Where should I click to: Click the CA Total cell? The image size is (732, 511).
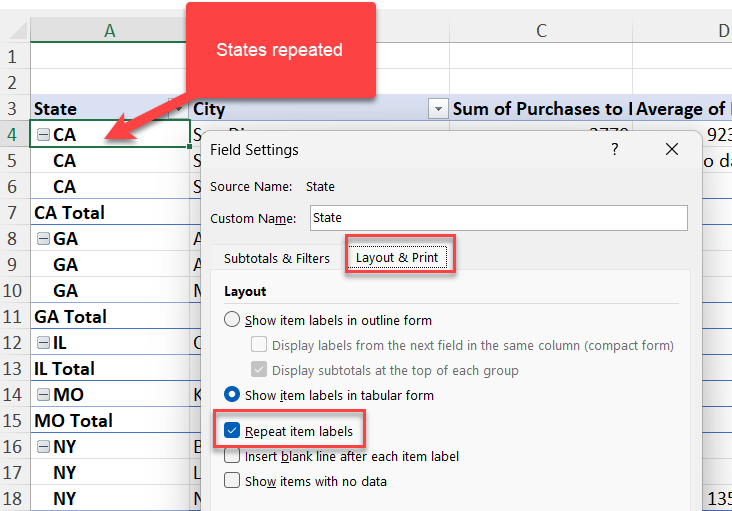tap(110, 213)
